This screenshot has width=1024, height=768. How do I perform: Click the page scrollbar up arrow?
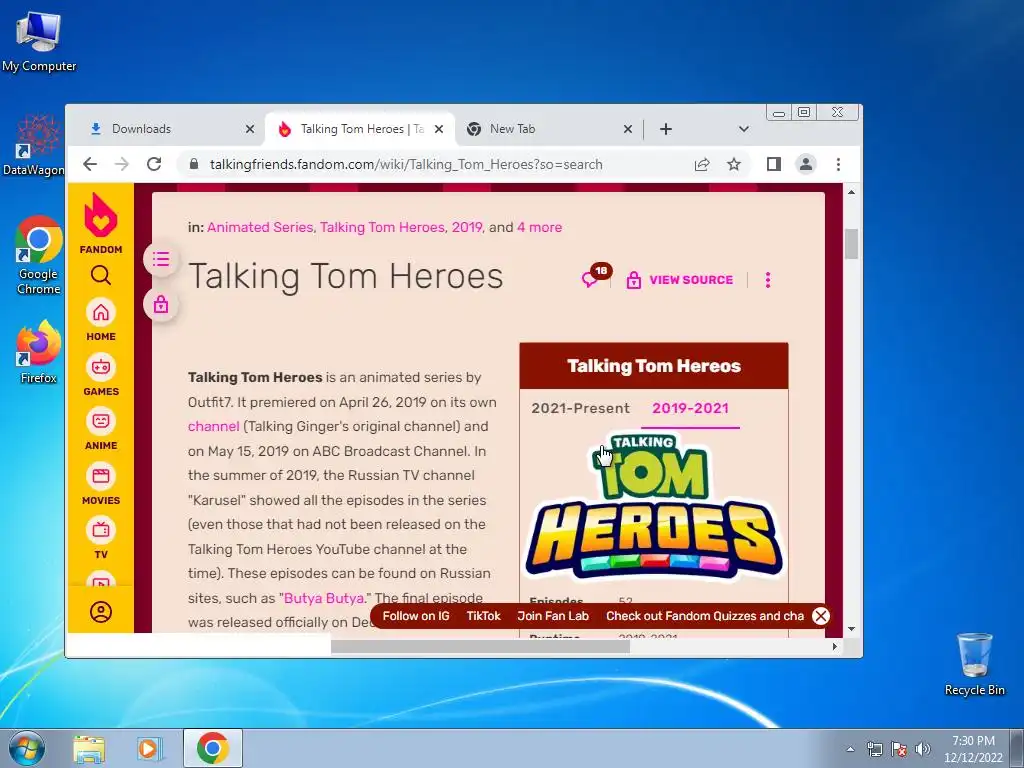pos(851,192)
